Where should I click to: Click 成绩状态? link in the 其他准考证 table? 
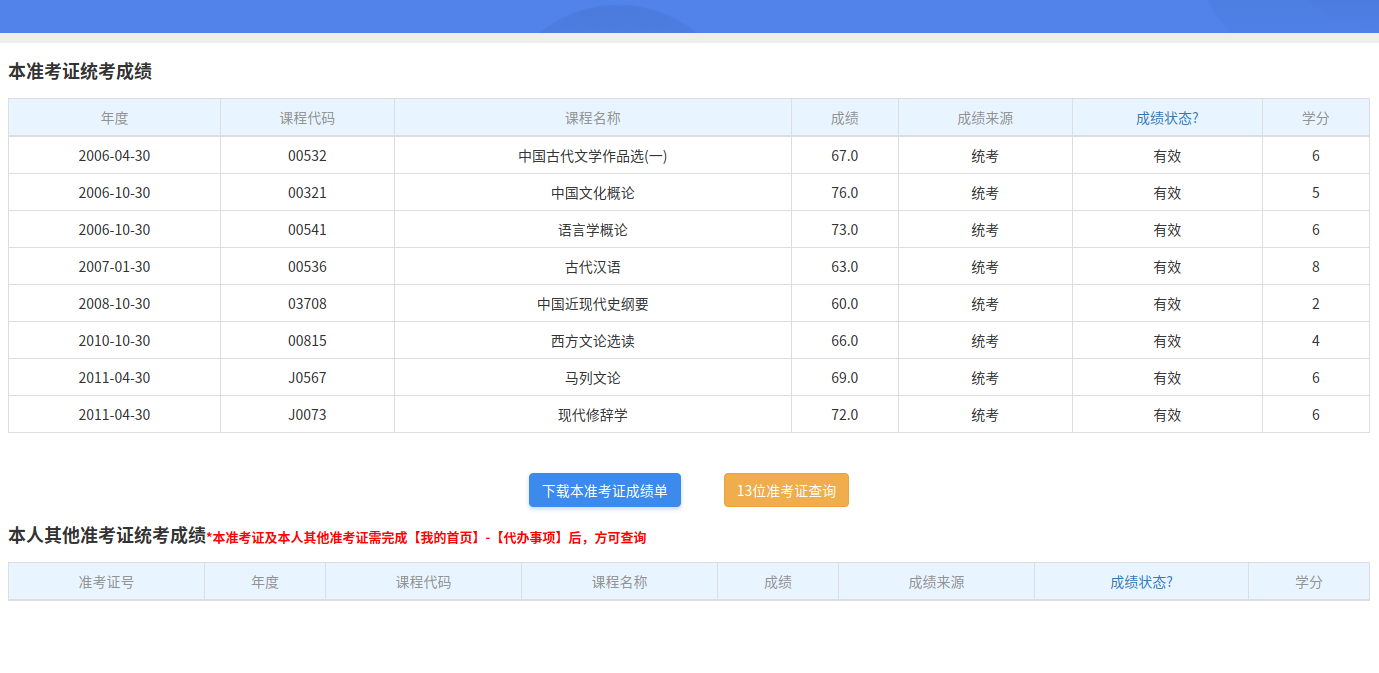[x=1140, y=582]
